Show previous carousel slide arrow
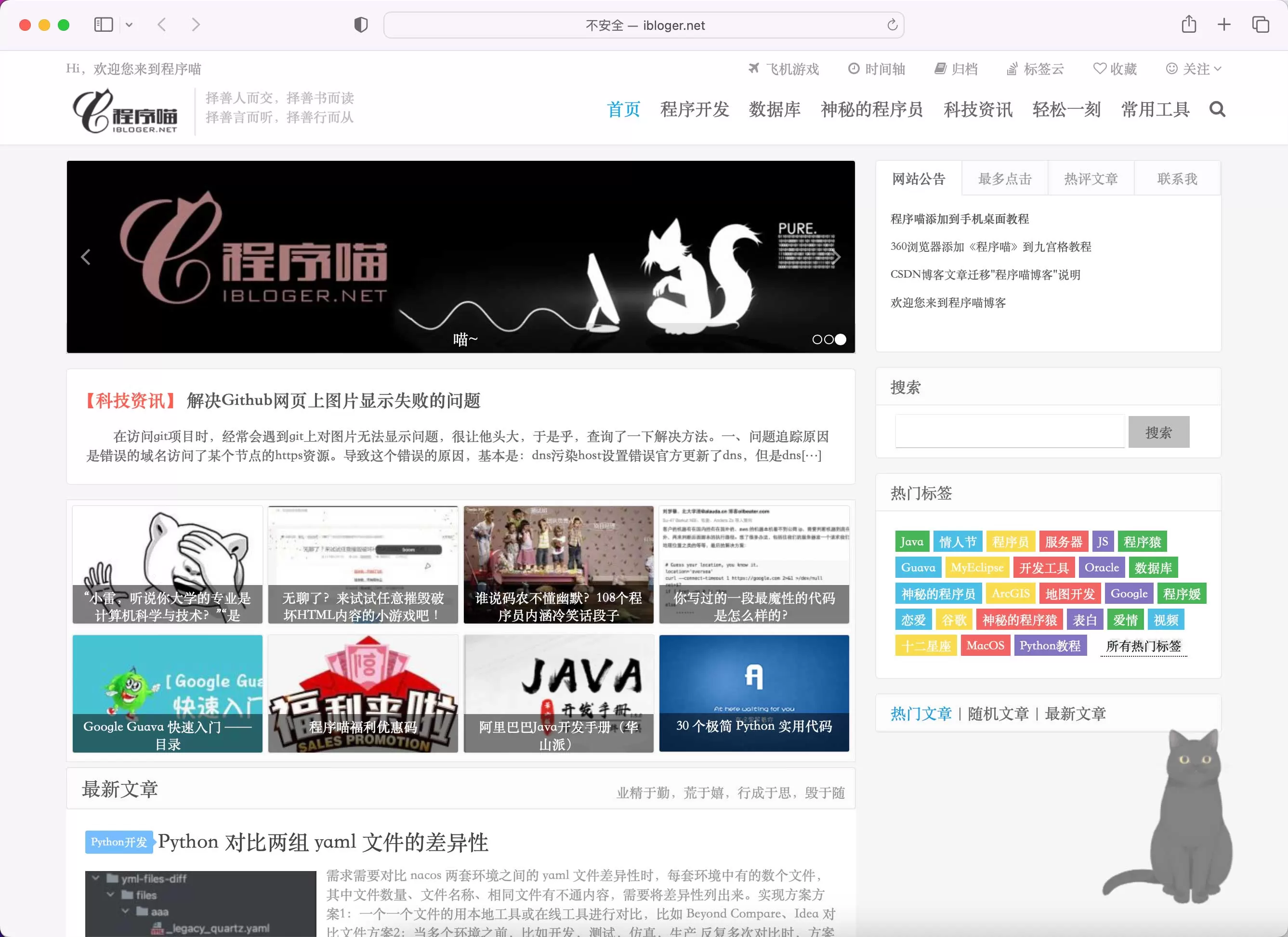 pos(86,257)
